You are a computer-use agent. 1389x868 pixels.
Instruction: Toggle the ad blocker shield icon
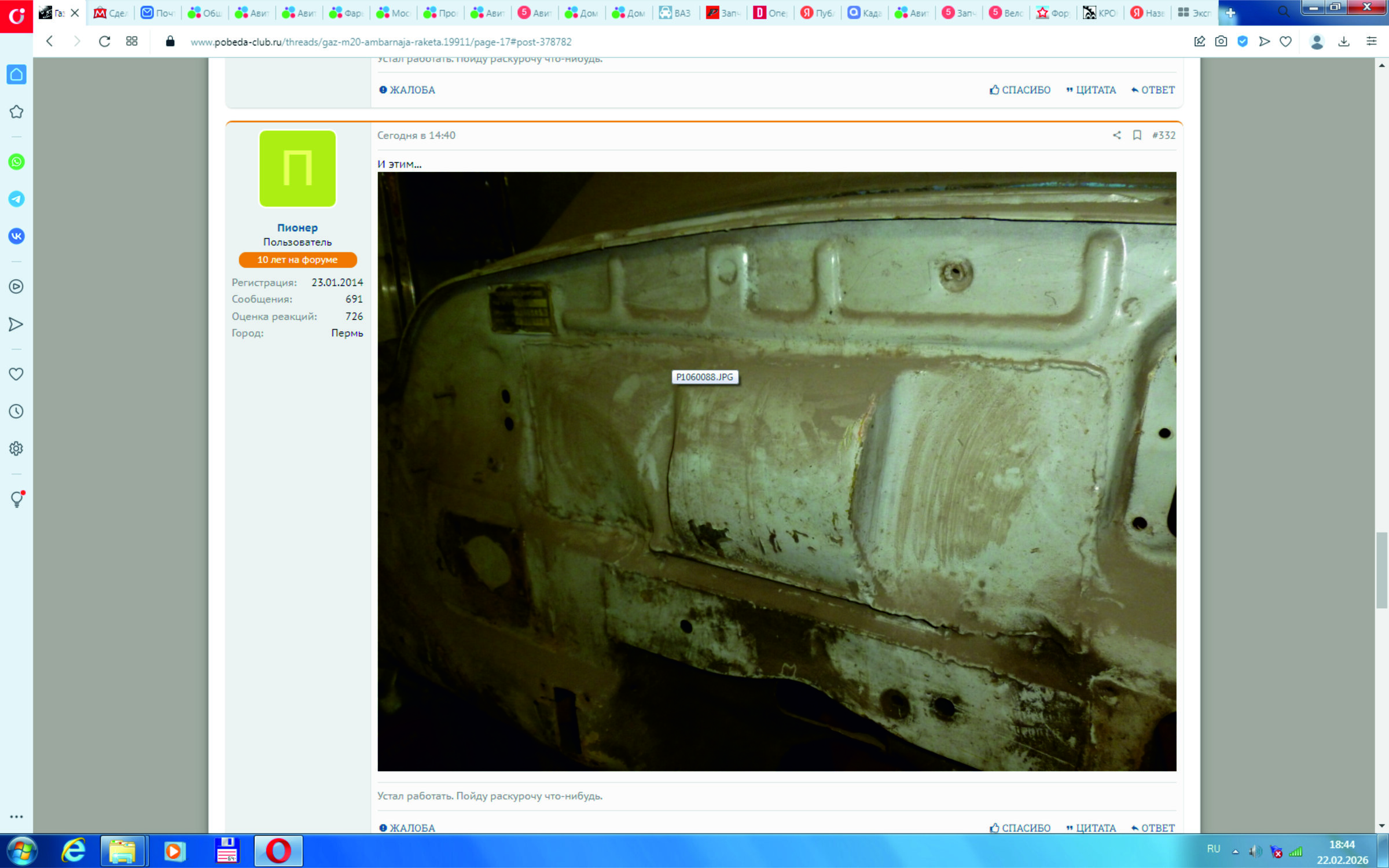(1242, 42)
